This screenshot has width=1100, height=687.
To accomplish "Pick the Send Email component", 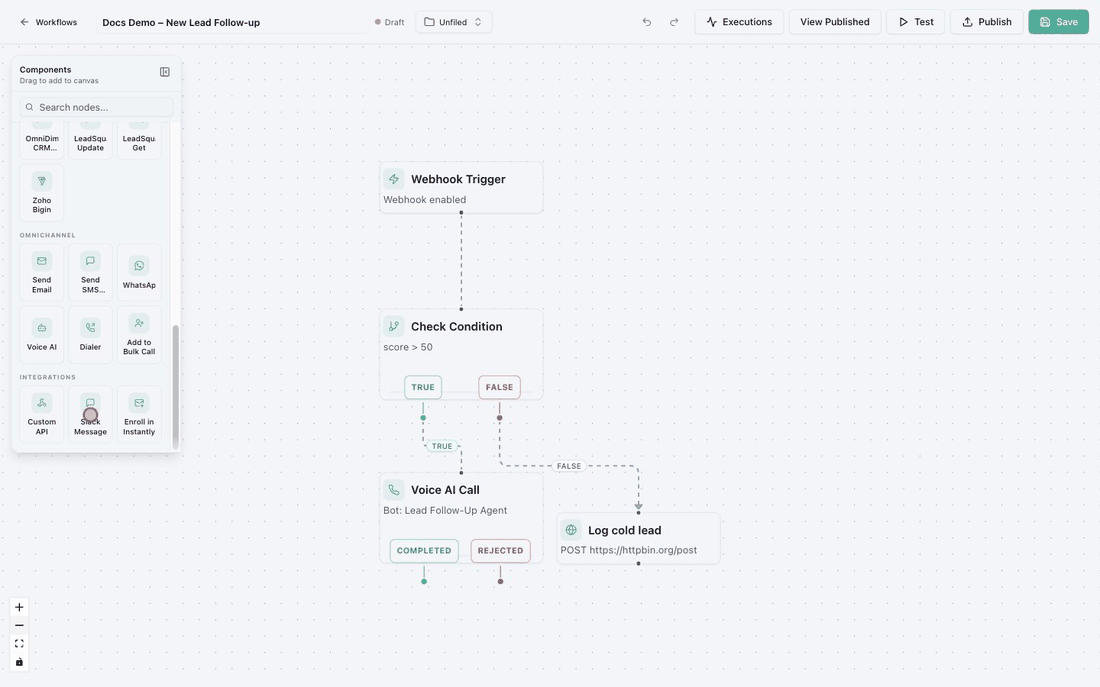I will pyautogui.click(x=42, y=272).
